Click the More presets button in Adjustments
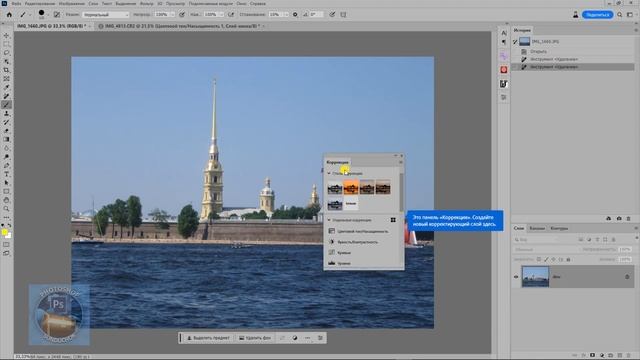The height and width of the screenshot is (360, 640). [x=351, y=203]
